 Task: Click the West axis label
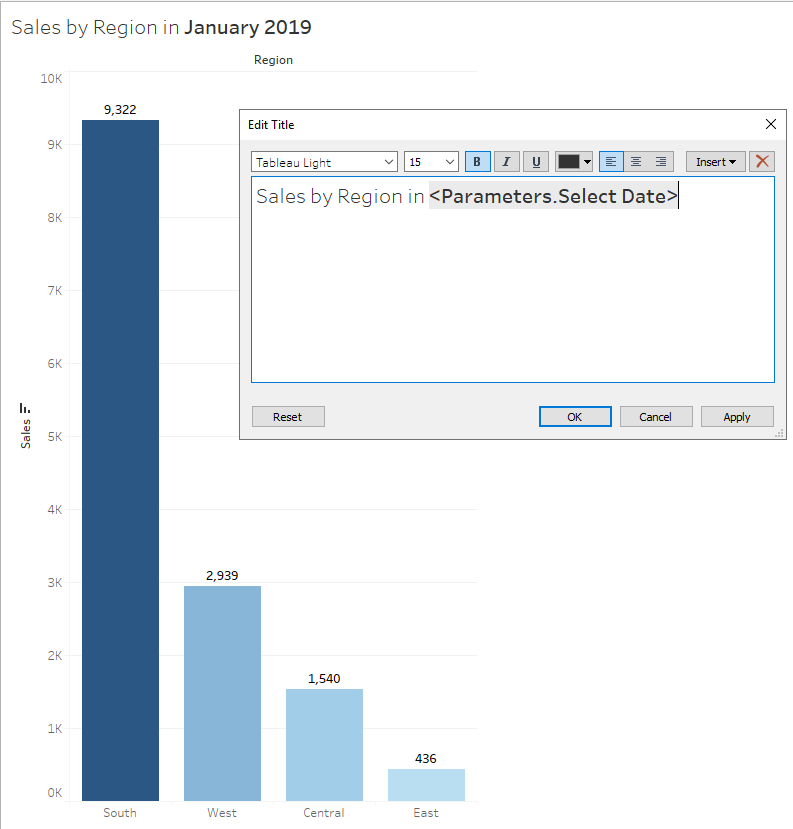point(222,813)
